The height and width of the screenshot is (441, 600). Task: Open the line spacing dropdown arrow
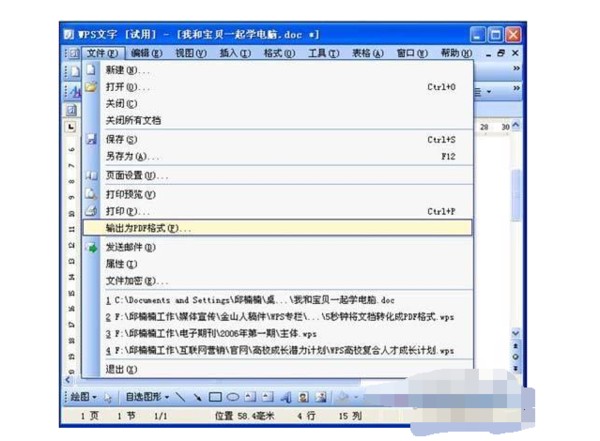point(489,92)
